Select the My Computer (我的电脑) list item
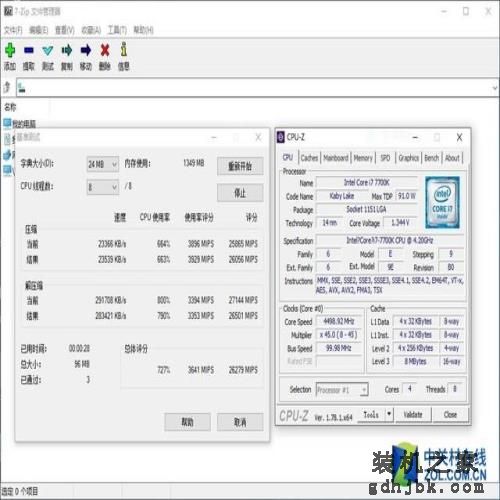Image resolution: width=500 pixels, height=500 pixels. [20, 124]
